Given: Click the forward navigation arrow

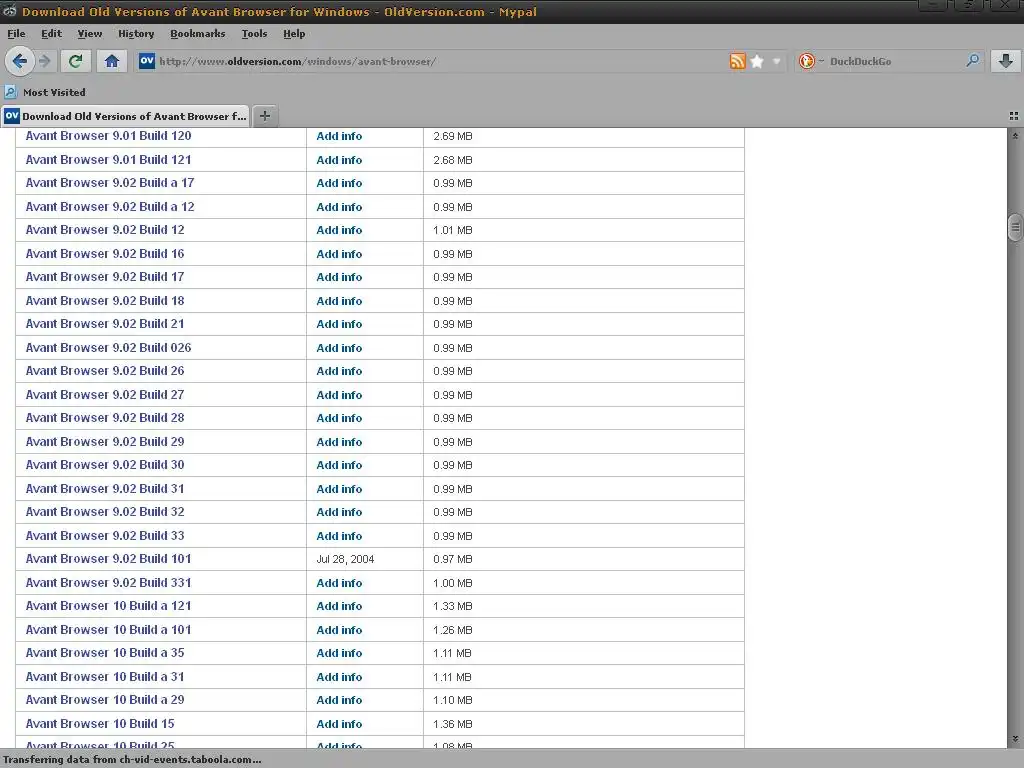Looking at the screenshot, I should (44, 61).
